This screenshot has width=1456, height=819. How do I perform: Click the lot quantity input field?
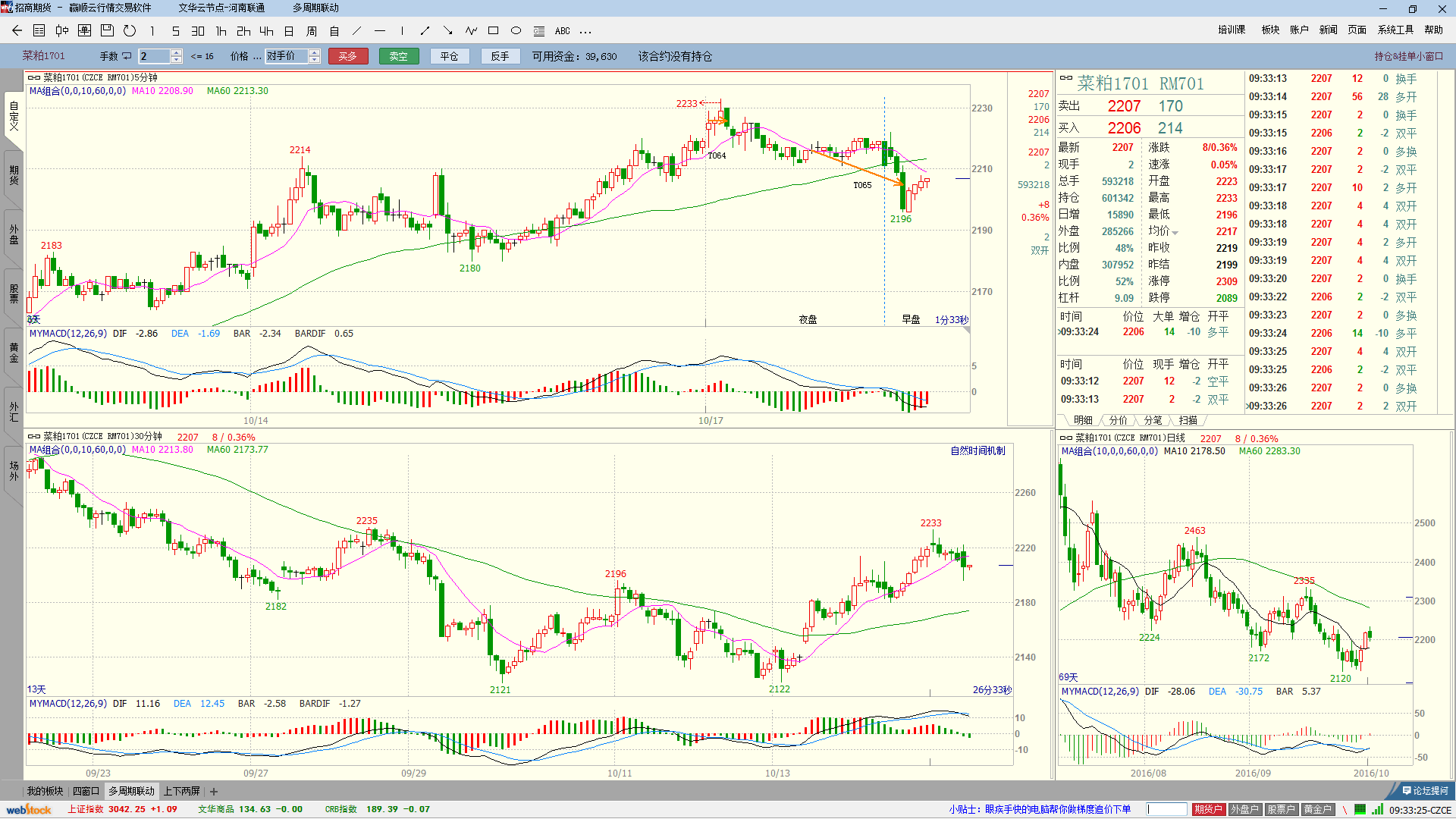155,56
